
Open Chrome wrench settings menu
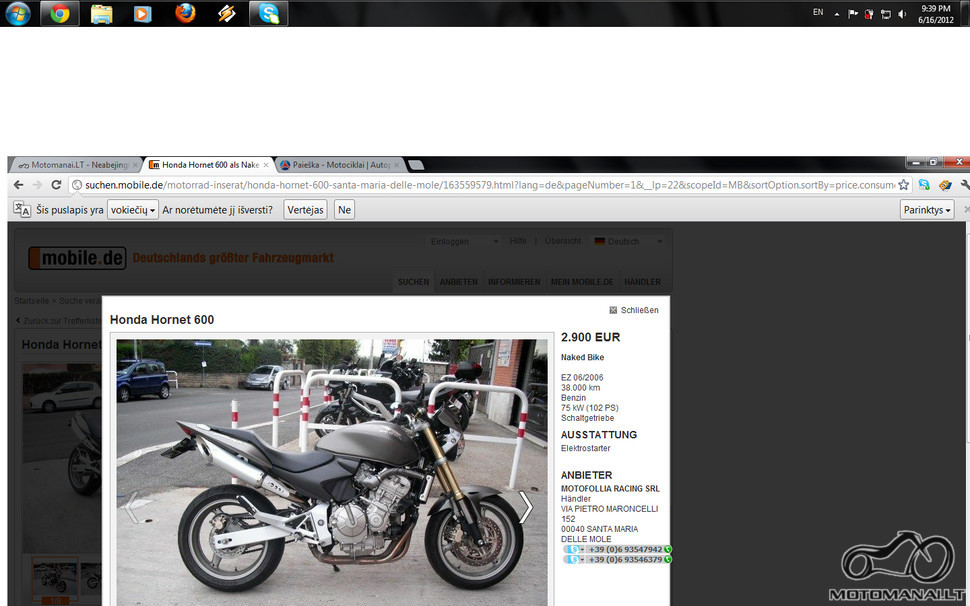964,185
